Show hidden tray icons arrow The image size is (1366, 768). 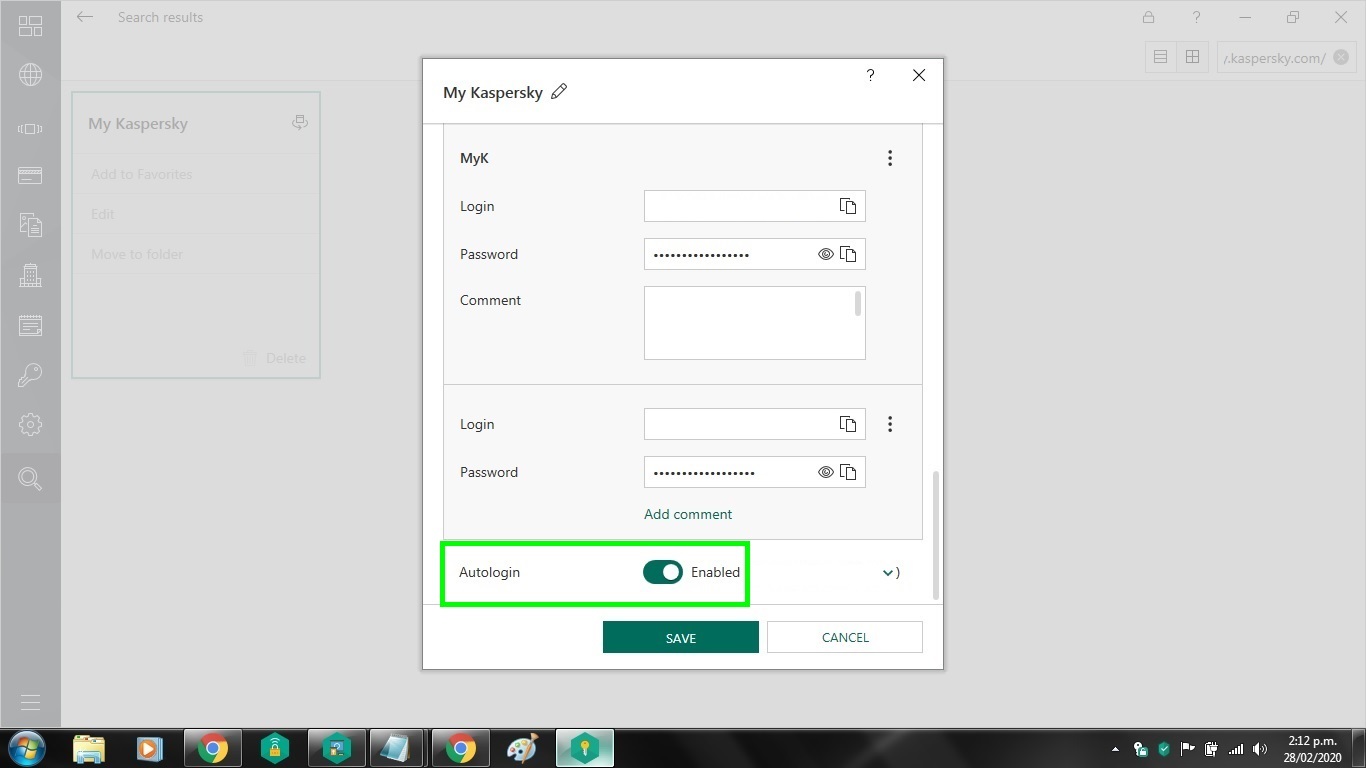click(x=1115, y=749)
